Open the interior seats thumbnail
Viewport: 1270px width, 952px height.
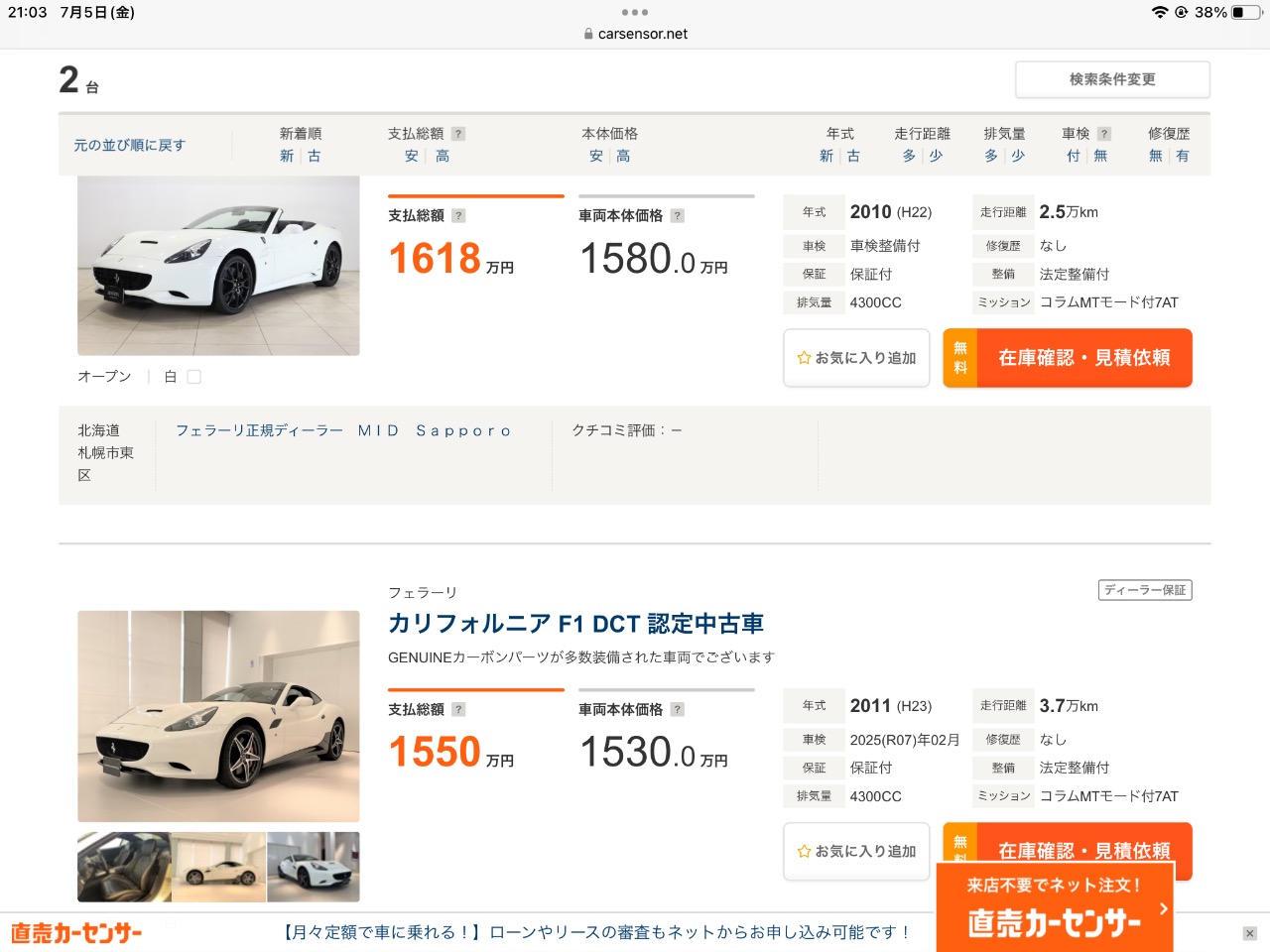click(124, 867)
